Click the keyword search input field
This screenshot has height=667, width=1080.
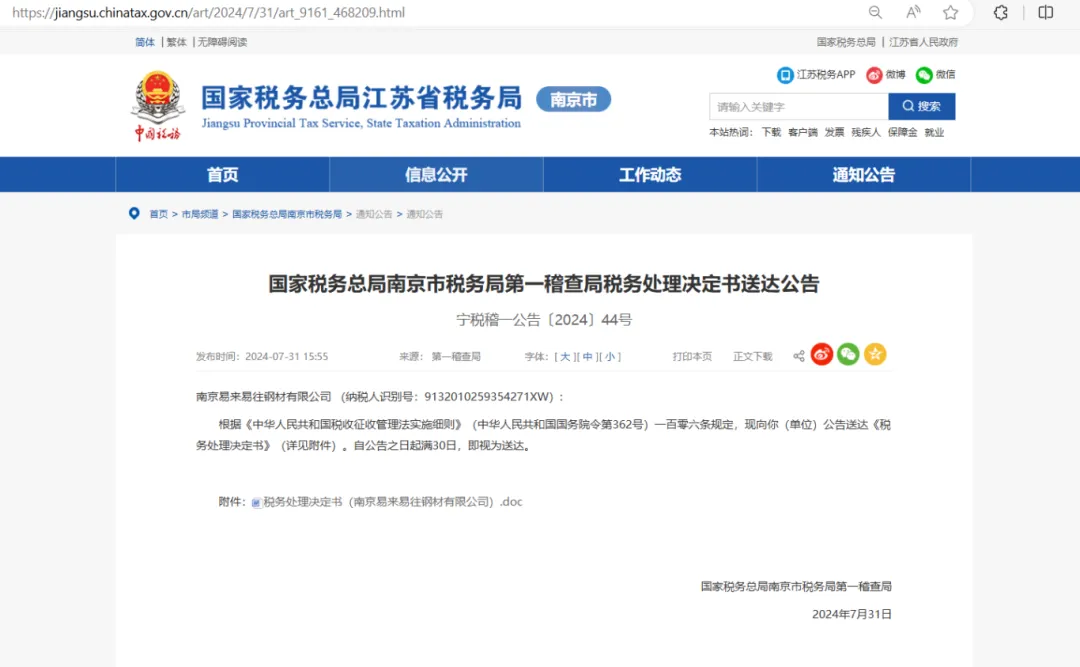[x=797, y=106]
